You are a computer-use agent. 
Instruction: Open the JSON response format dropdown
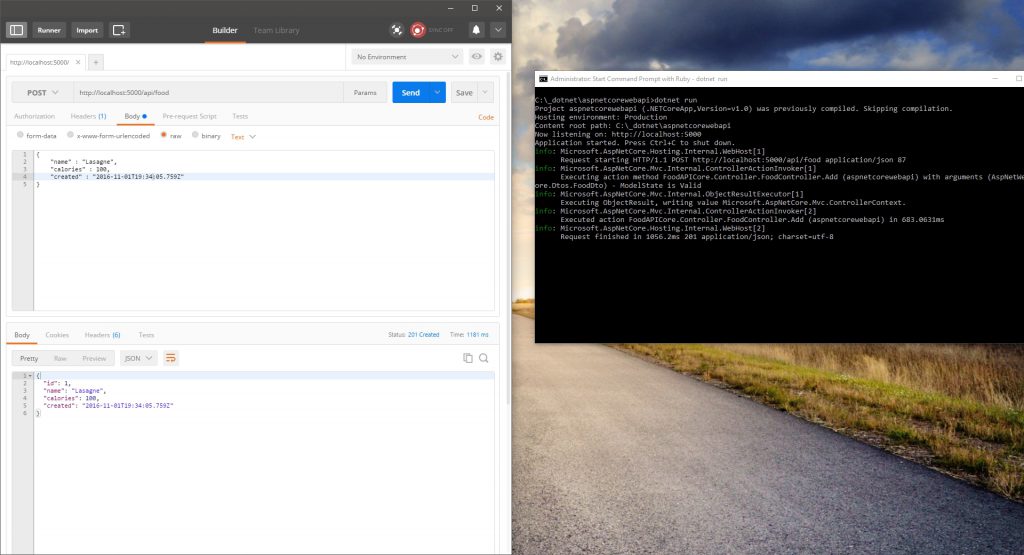pyautogui.click(x=138, y=358)
